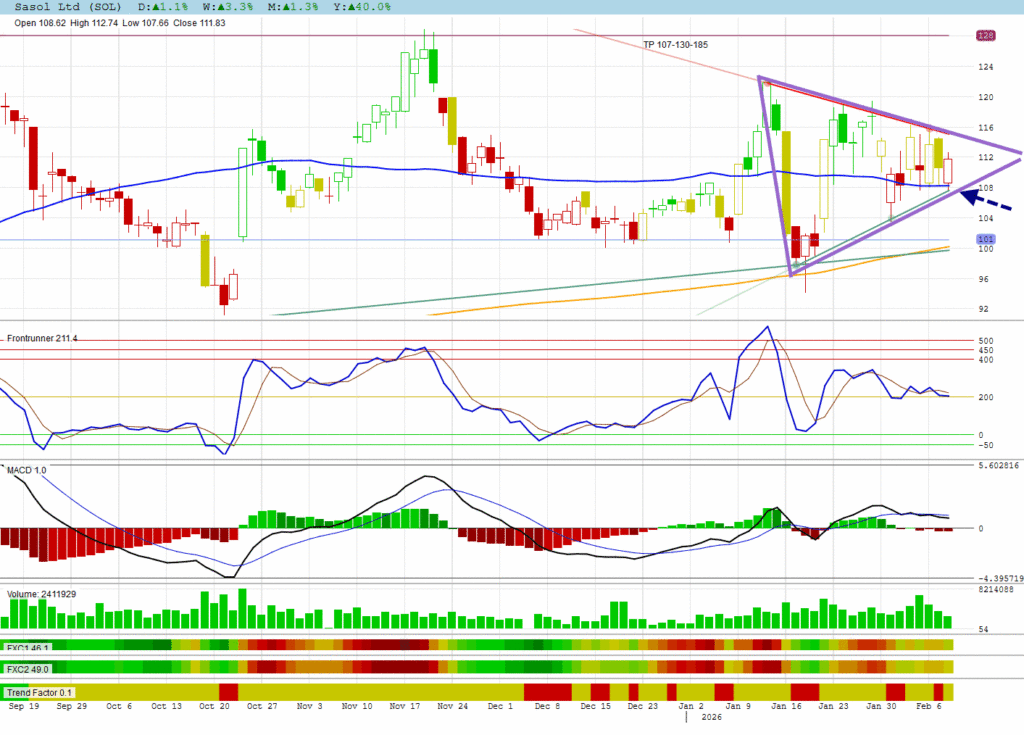Click the 101 price level tag
Viewport: 1024px width, 735px height.
point(984,240)
